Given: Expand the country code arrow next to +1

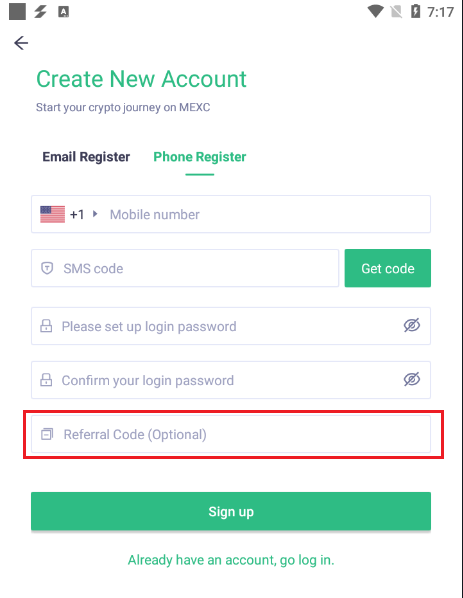Looking at the screenshot, I should coord(95,214).
